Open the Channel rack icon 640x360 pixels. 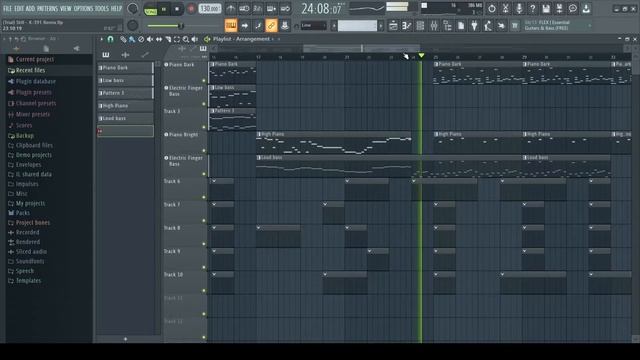click(x=420, y=26)
